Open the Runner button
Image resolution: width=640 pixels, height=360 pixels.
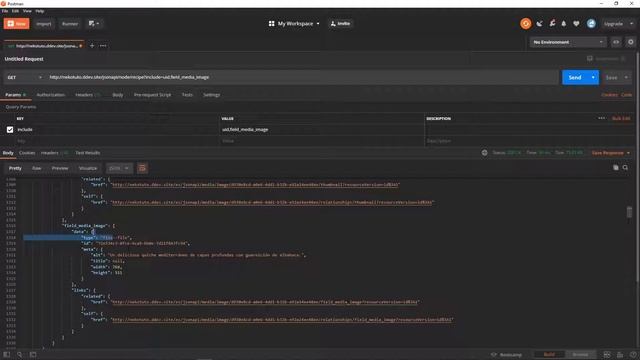point(70,24)
